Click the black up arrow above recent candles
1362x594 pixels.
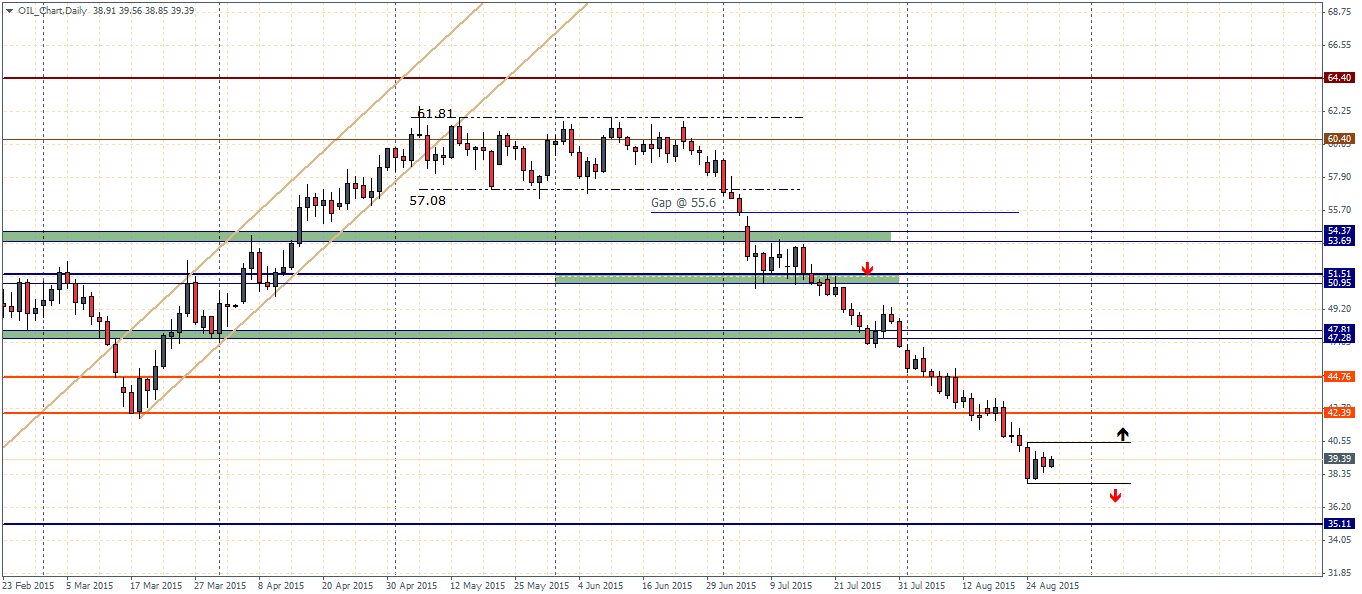[1122, 434]
